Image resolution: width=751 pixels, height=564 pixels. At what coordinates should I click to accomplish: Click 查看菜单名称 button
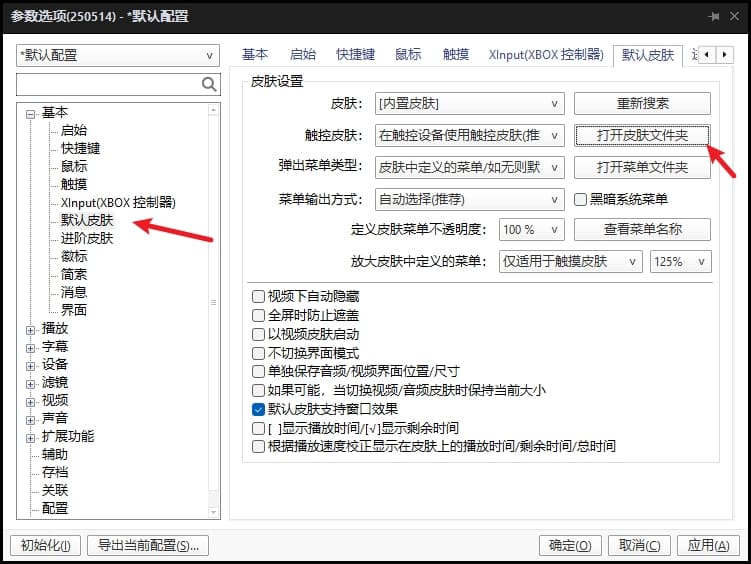tap(642, 229)
